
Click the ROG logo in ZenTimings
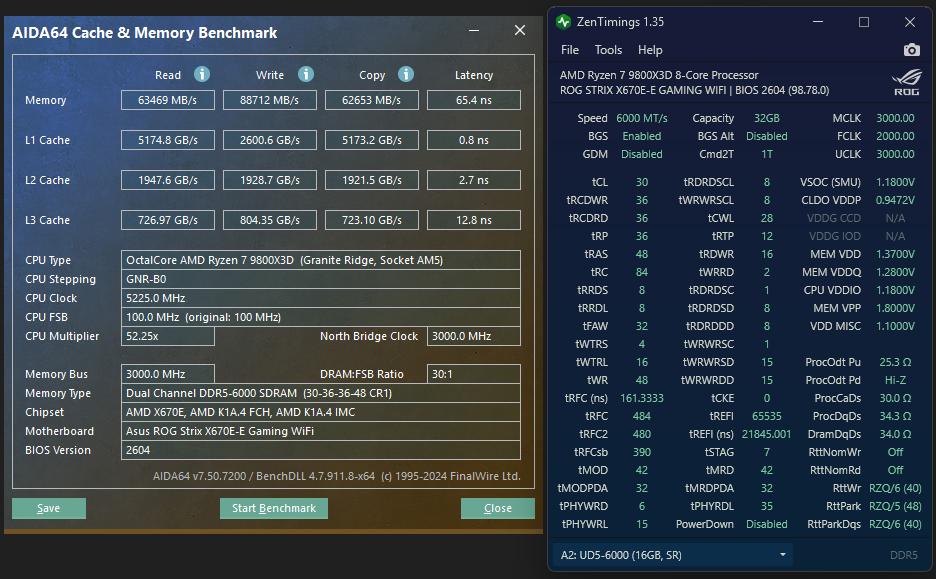(x=906, y=83)
